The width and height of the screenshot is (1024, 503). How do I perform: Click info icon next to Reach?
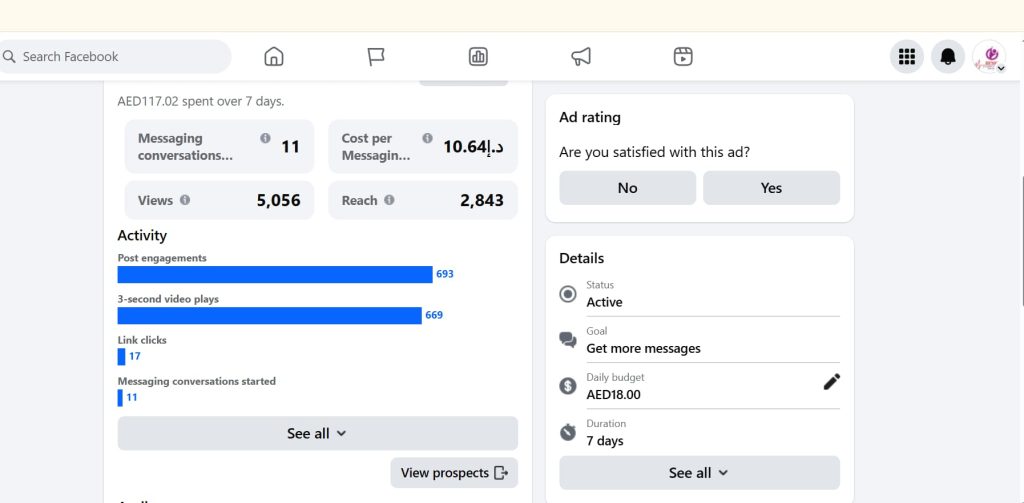[389, 200]
